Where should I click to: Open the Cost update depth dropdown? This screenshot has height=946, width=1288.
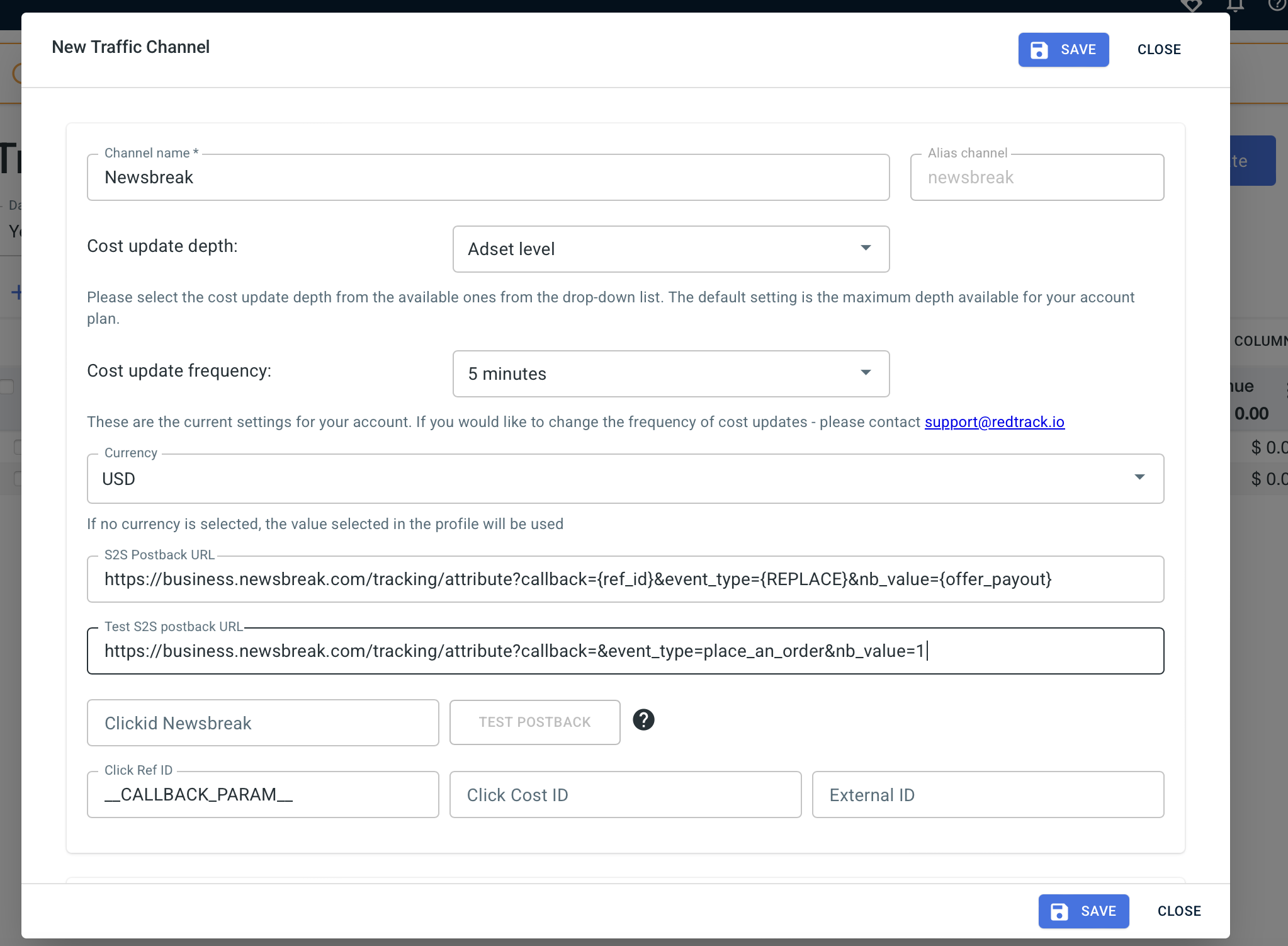671,249
